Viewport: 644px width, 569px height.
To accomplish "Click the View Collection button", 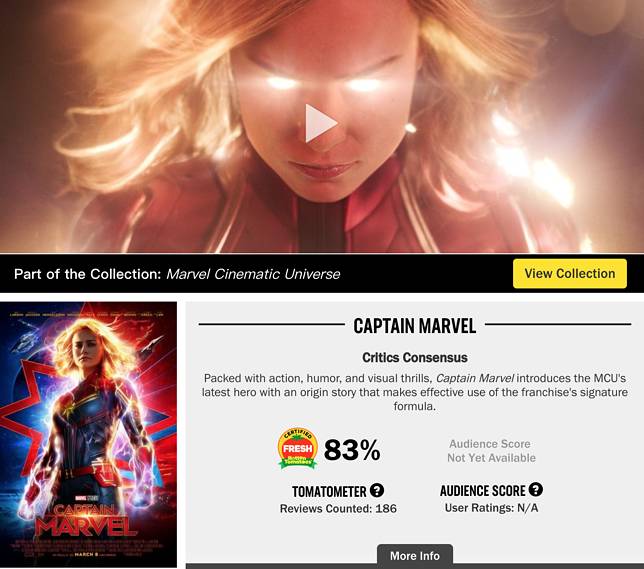I will [x=570, y=274].
